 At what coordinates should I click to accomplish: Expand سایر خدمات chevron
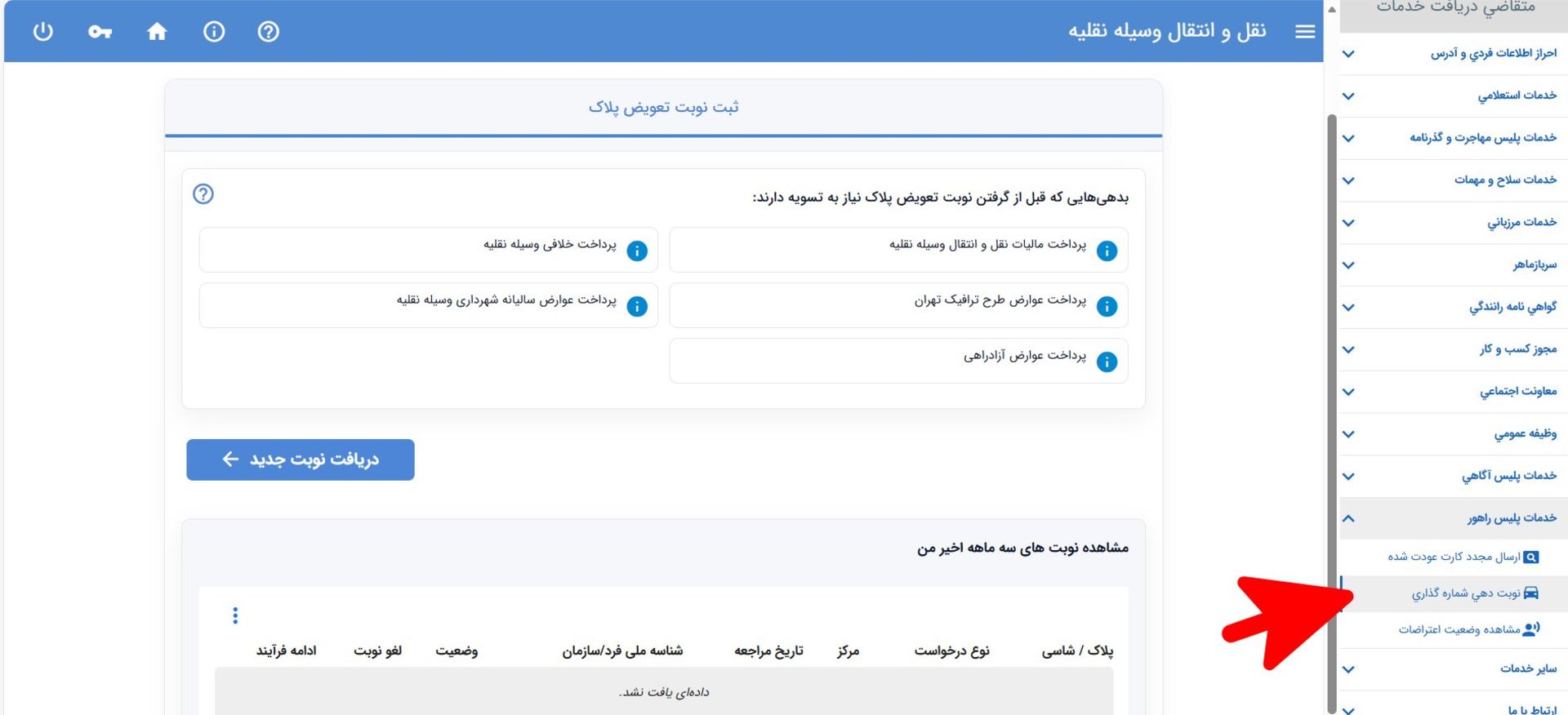click(1348, 669)
